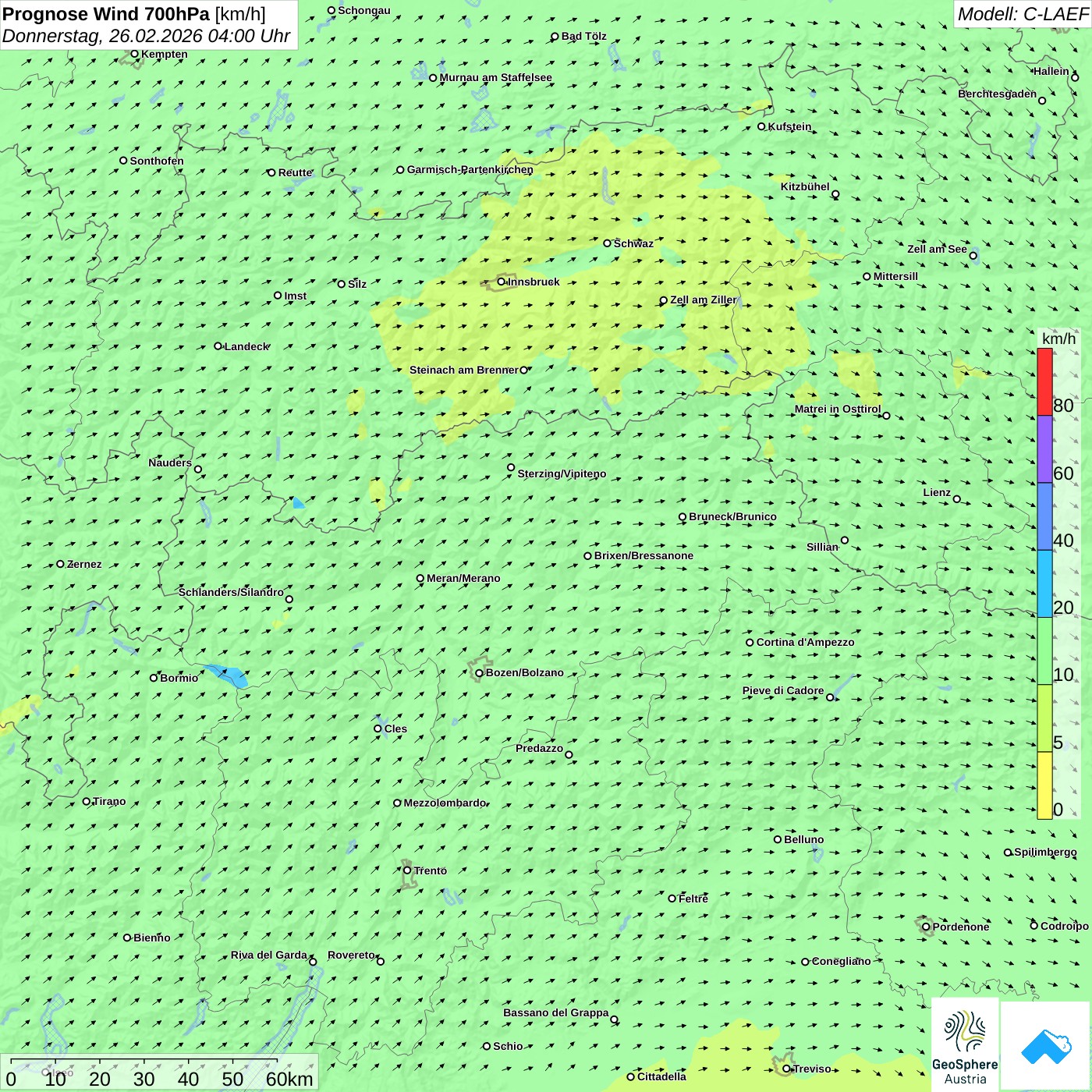Click the Nauders location marker

198,469
